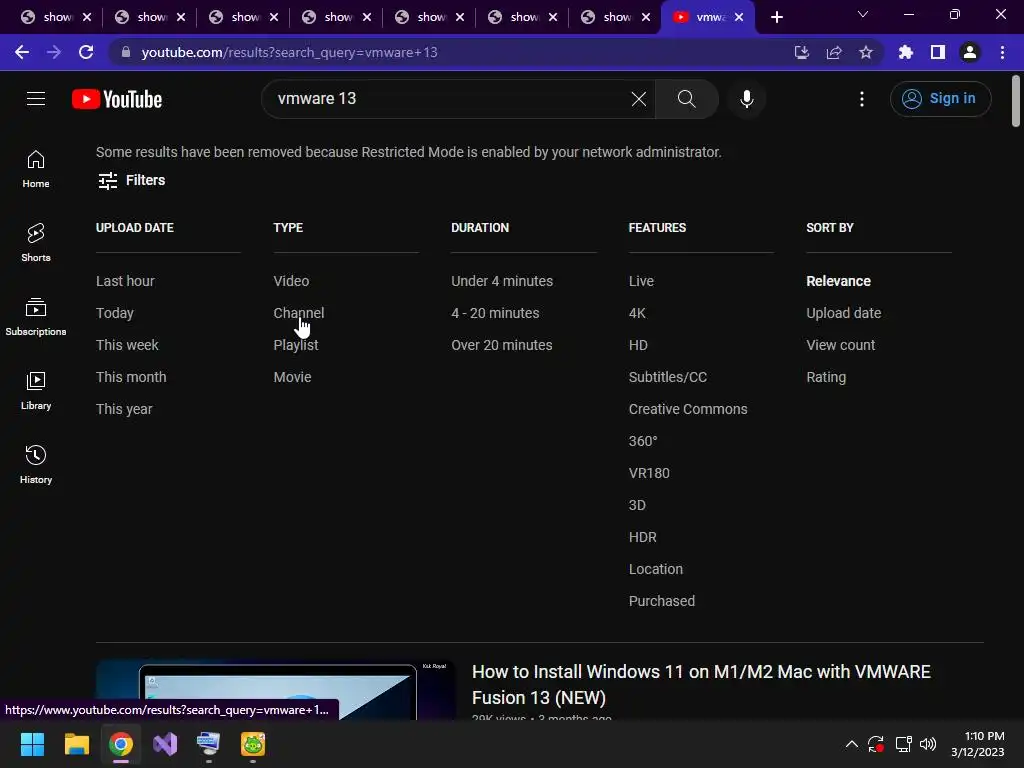Bookmark this page with the star icon
Screen dimensions: 1024x768
tap(865, 52)
